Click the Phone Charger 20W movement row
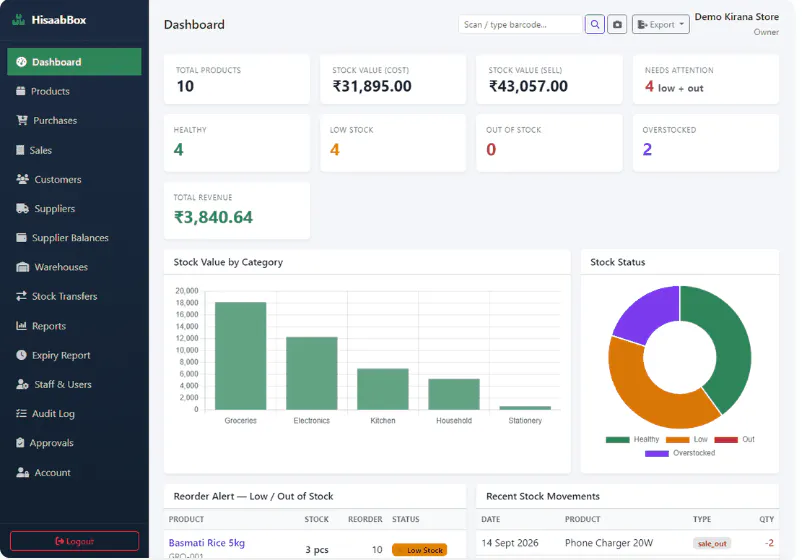 [628, 543]
